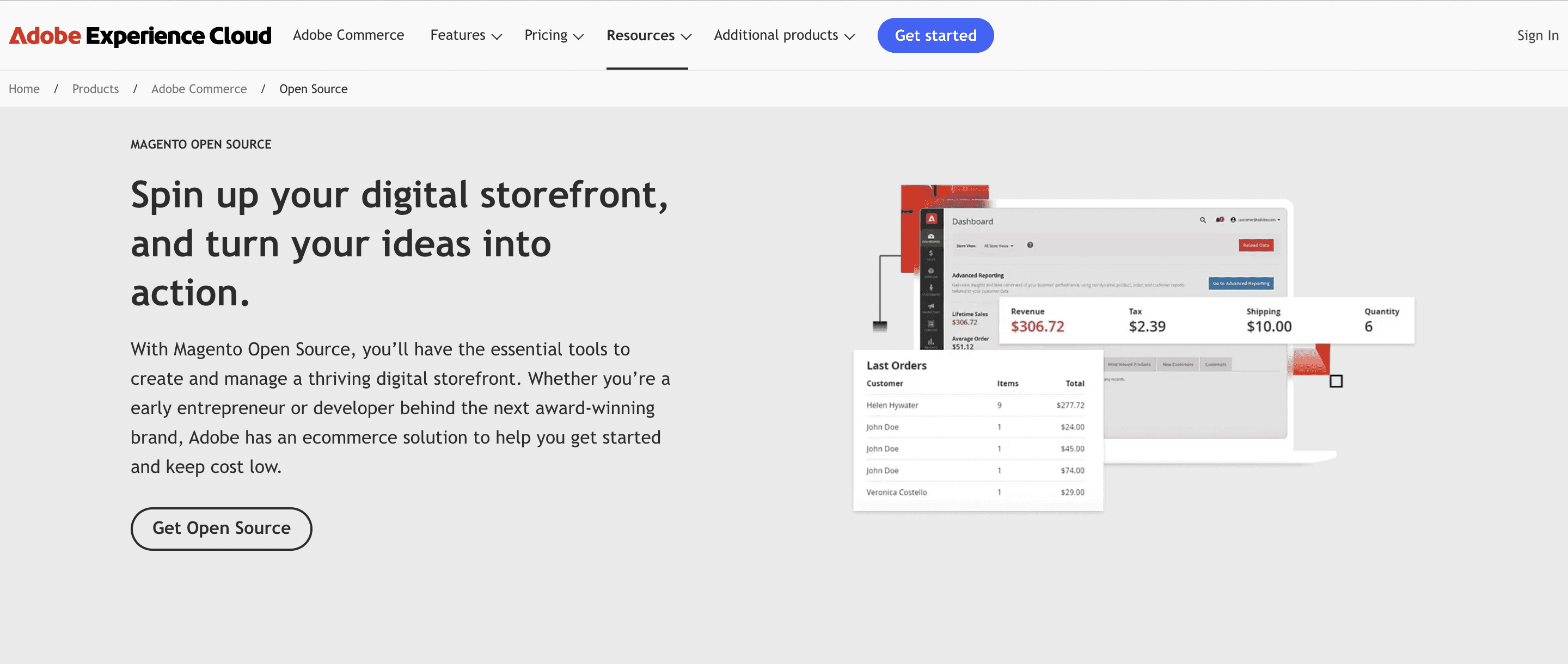Click the New Customers tab in preview
Image resolution: width=1568 pixels, height=664 pixels.
tap(1177, 365)
